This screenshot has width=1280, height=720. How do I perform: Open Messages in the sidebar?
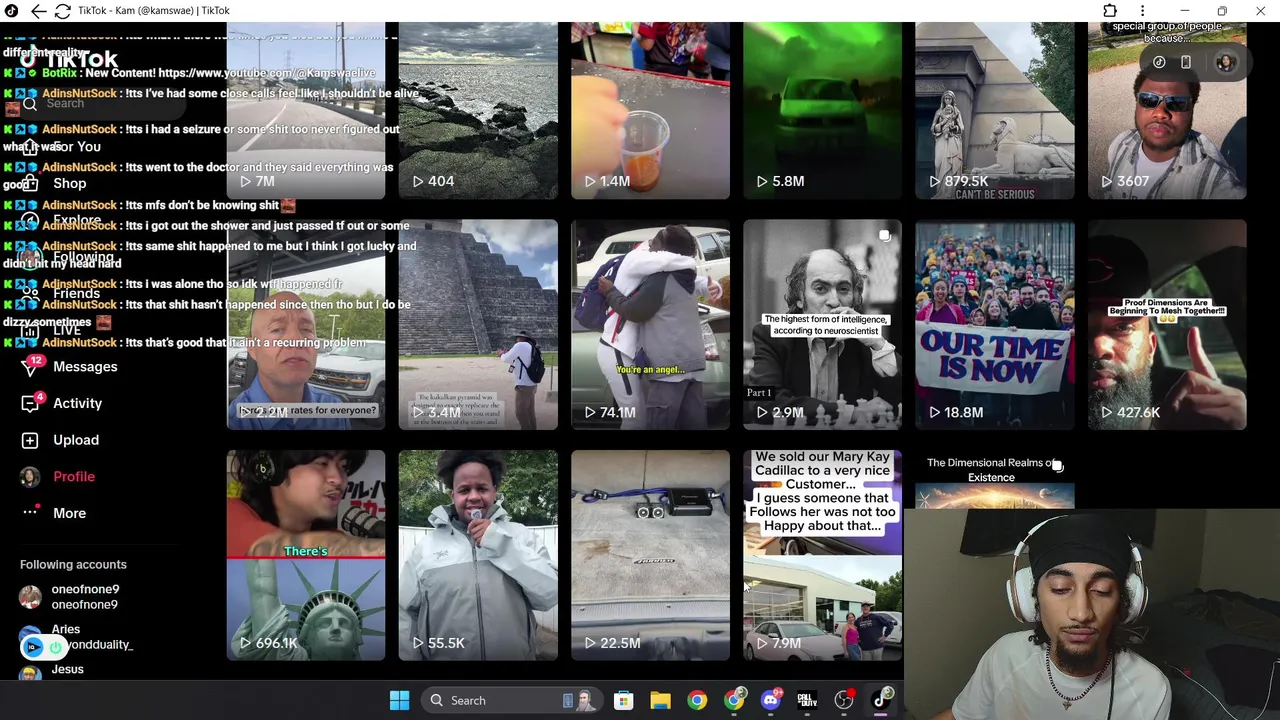[85, 367]
